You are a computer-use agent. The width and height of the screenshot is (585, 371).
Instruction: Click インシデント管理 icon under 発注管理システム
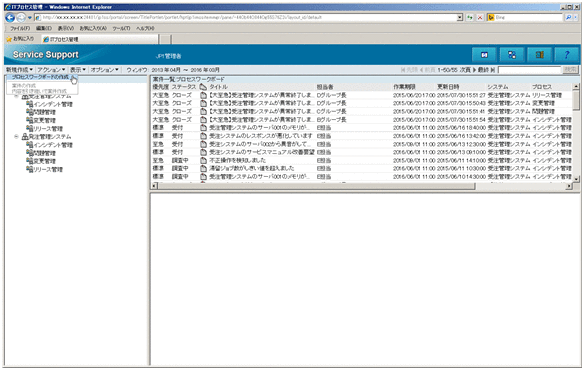pos(29,145)
